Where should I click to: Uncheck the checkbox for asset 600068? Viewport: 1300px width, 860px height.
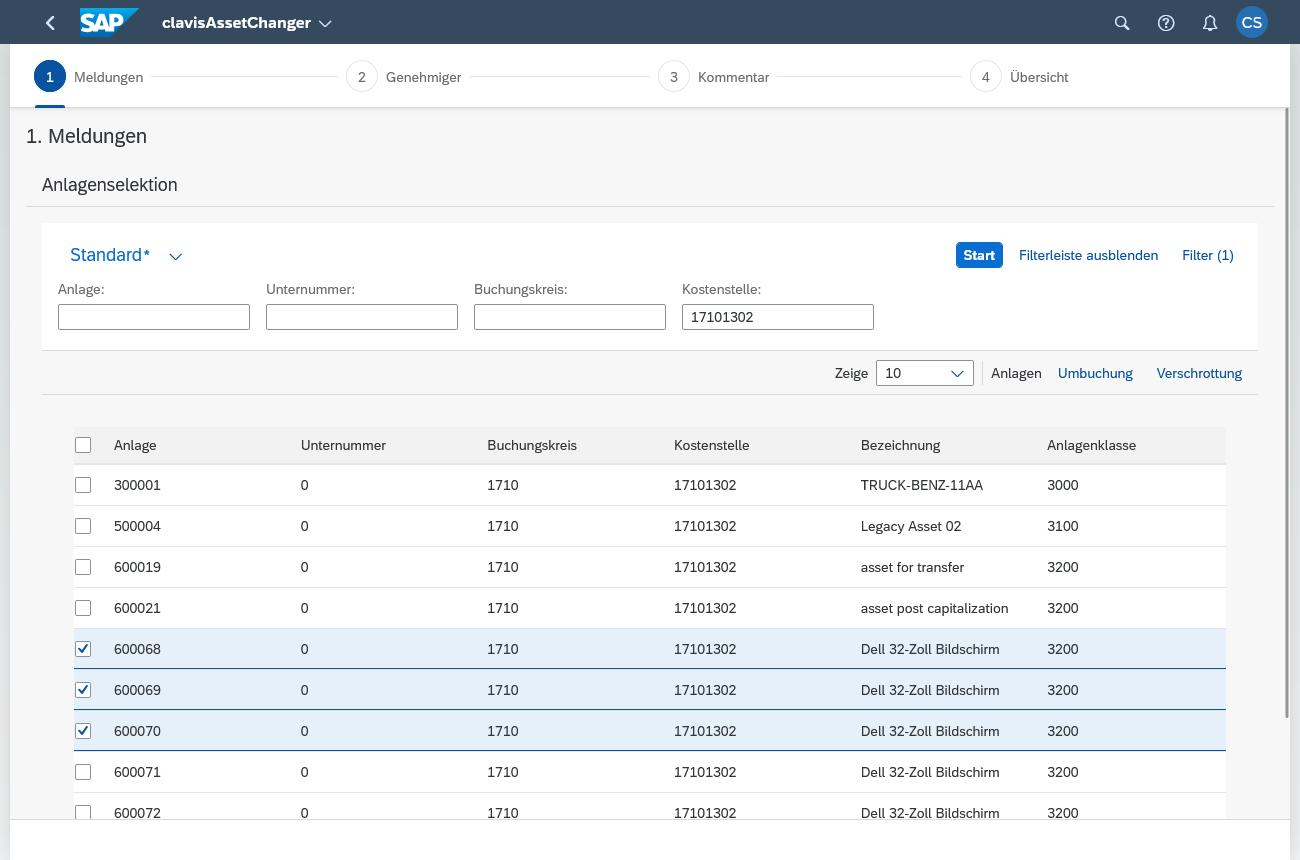point(83,649)
